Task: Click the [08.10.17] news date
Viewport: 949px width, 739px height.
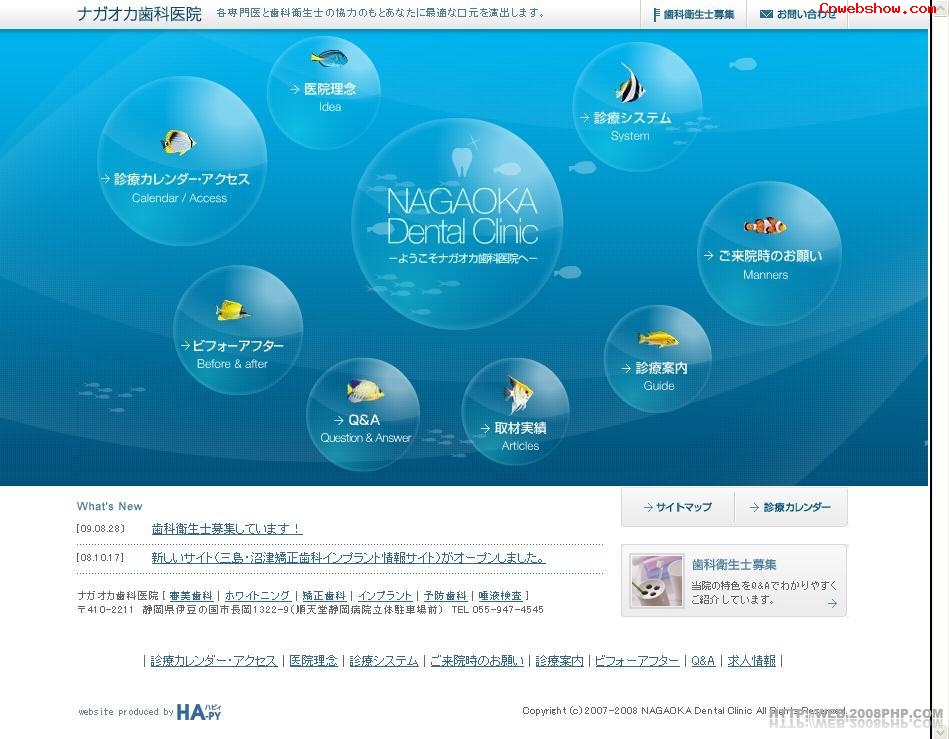Action: pos(100,557)
